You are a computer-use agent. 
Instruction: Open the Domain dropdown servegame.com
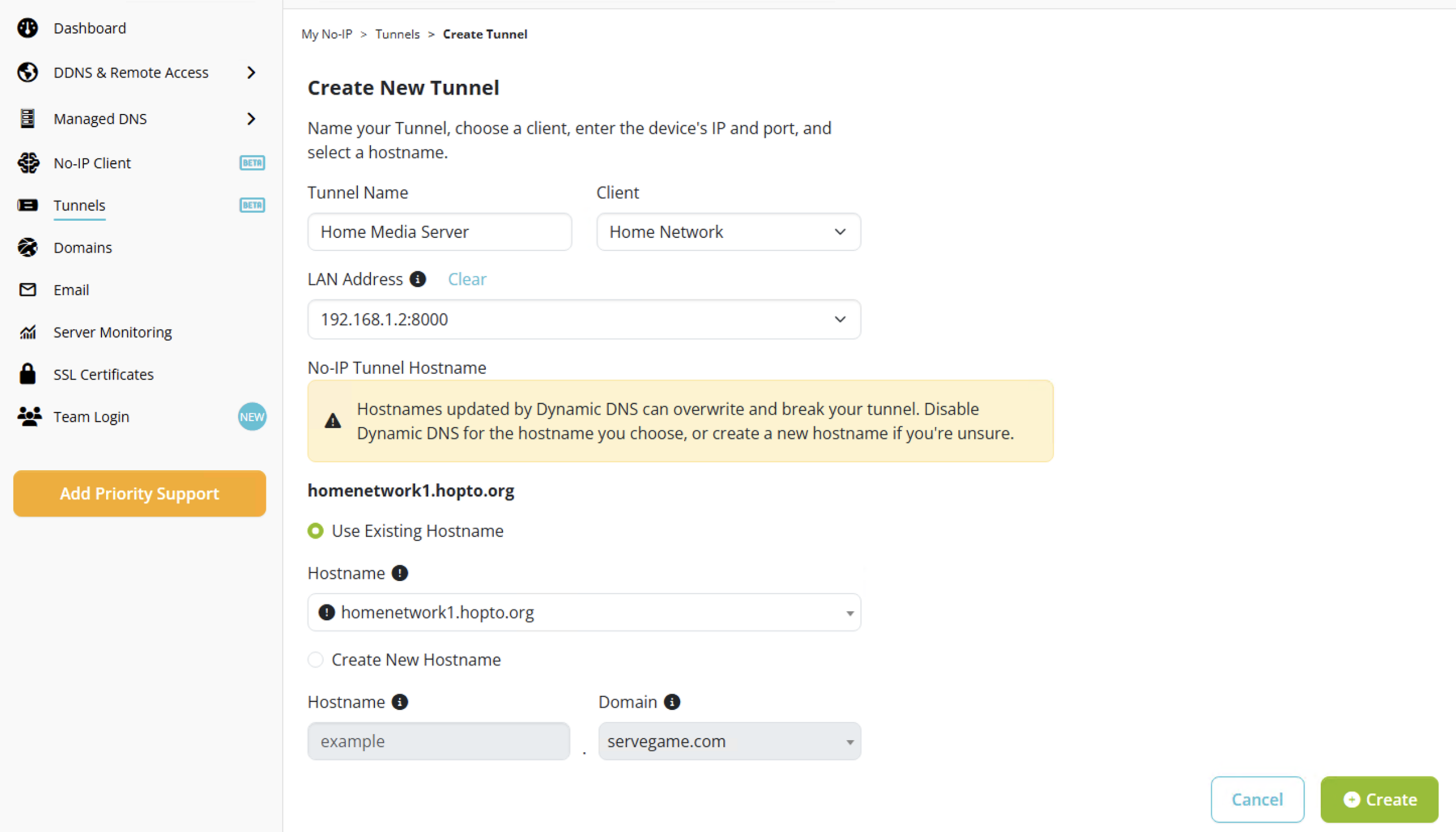pyautogui.click(x=730, y=742)
